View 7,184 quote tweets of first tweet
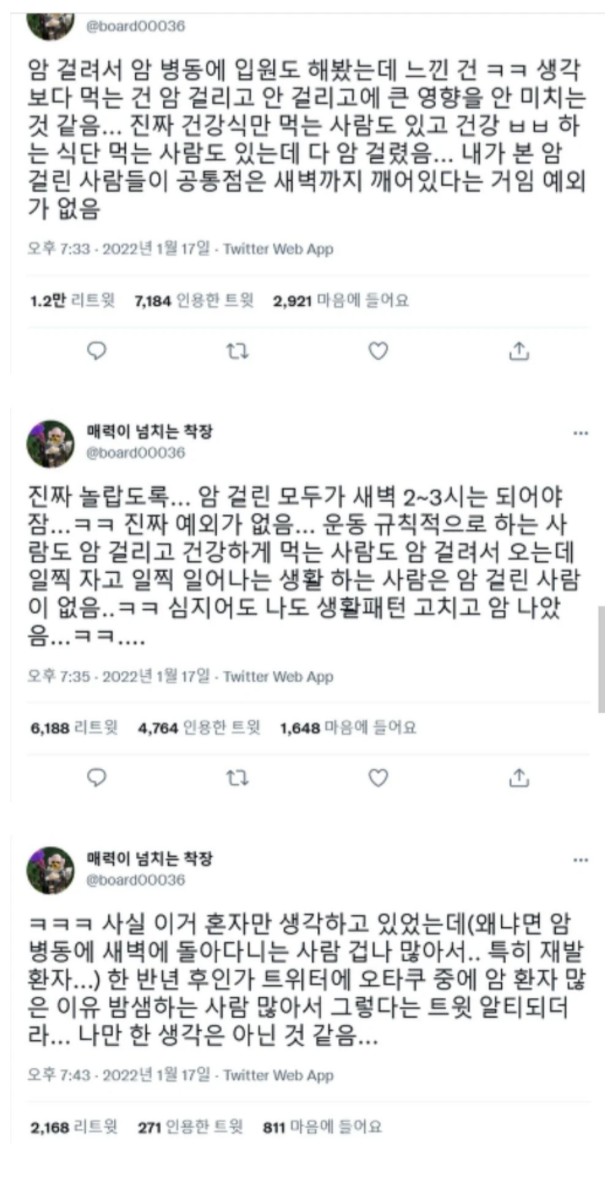 tap(193, 301)
